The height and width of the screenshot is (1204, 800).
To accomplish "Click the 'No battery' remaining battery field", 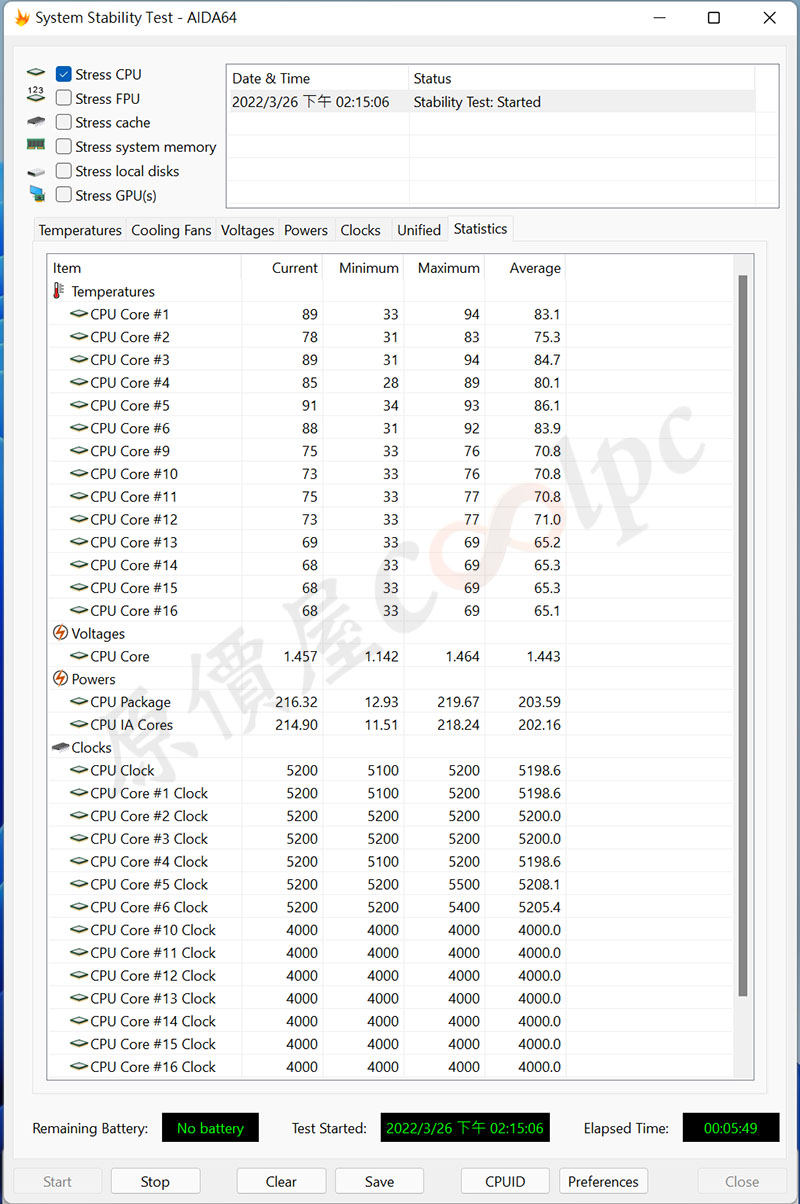I will (x=210, y=1128).
